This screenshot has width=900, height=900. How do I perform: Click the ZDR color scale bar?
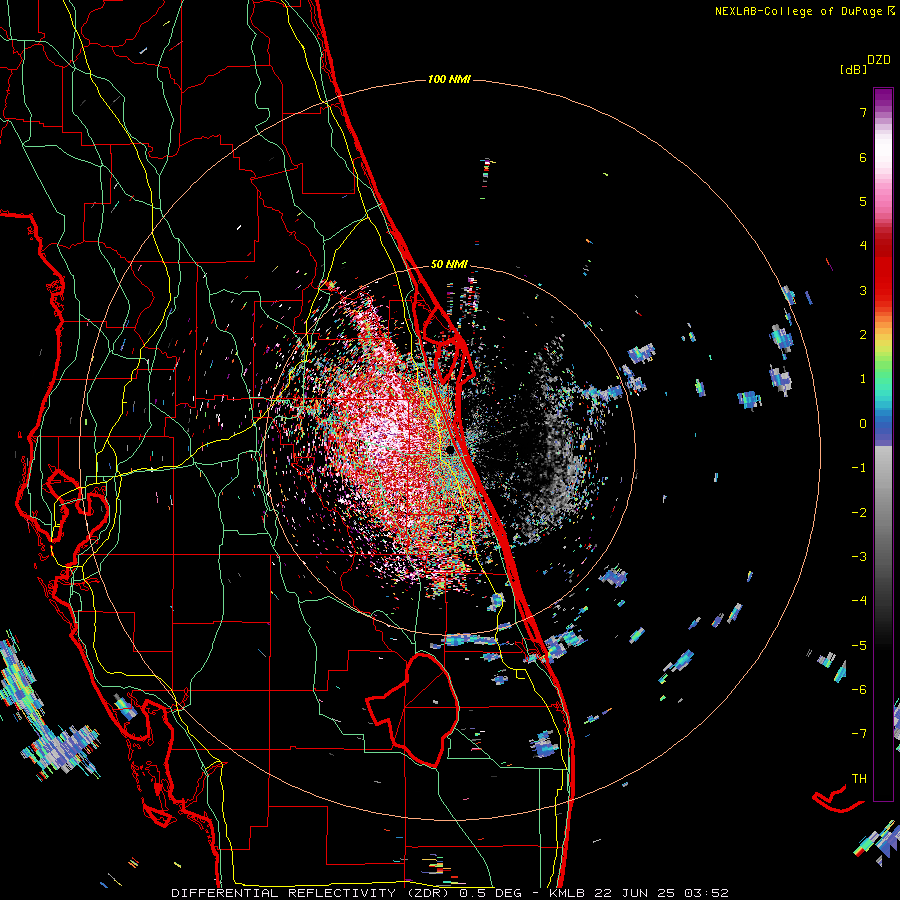click(883, 444)
